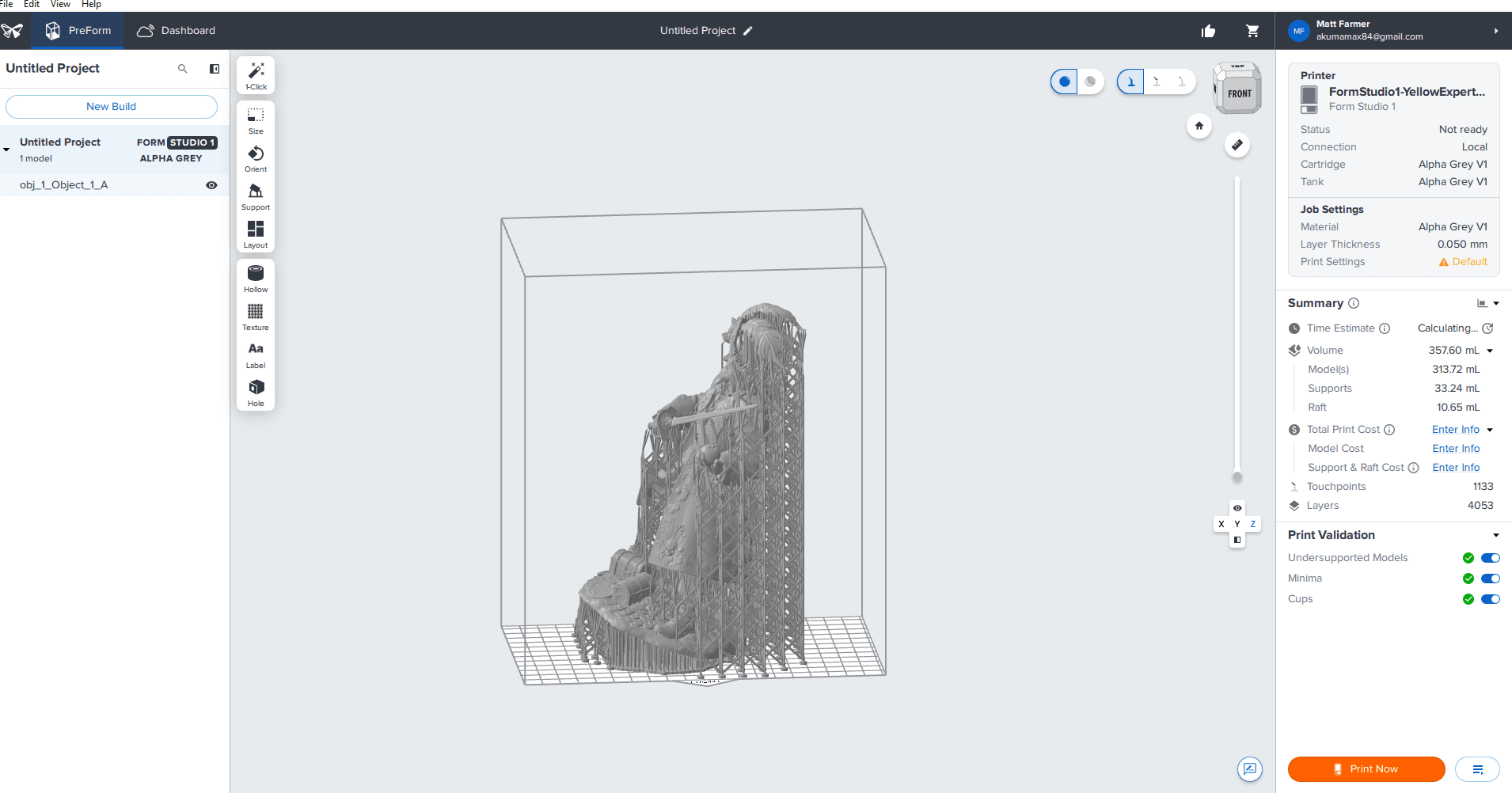Open the Edit menu
This screenshot has width=1512, height=793.
point(32,4)
